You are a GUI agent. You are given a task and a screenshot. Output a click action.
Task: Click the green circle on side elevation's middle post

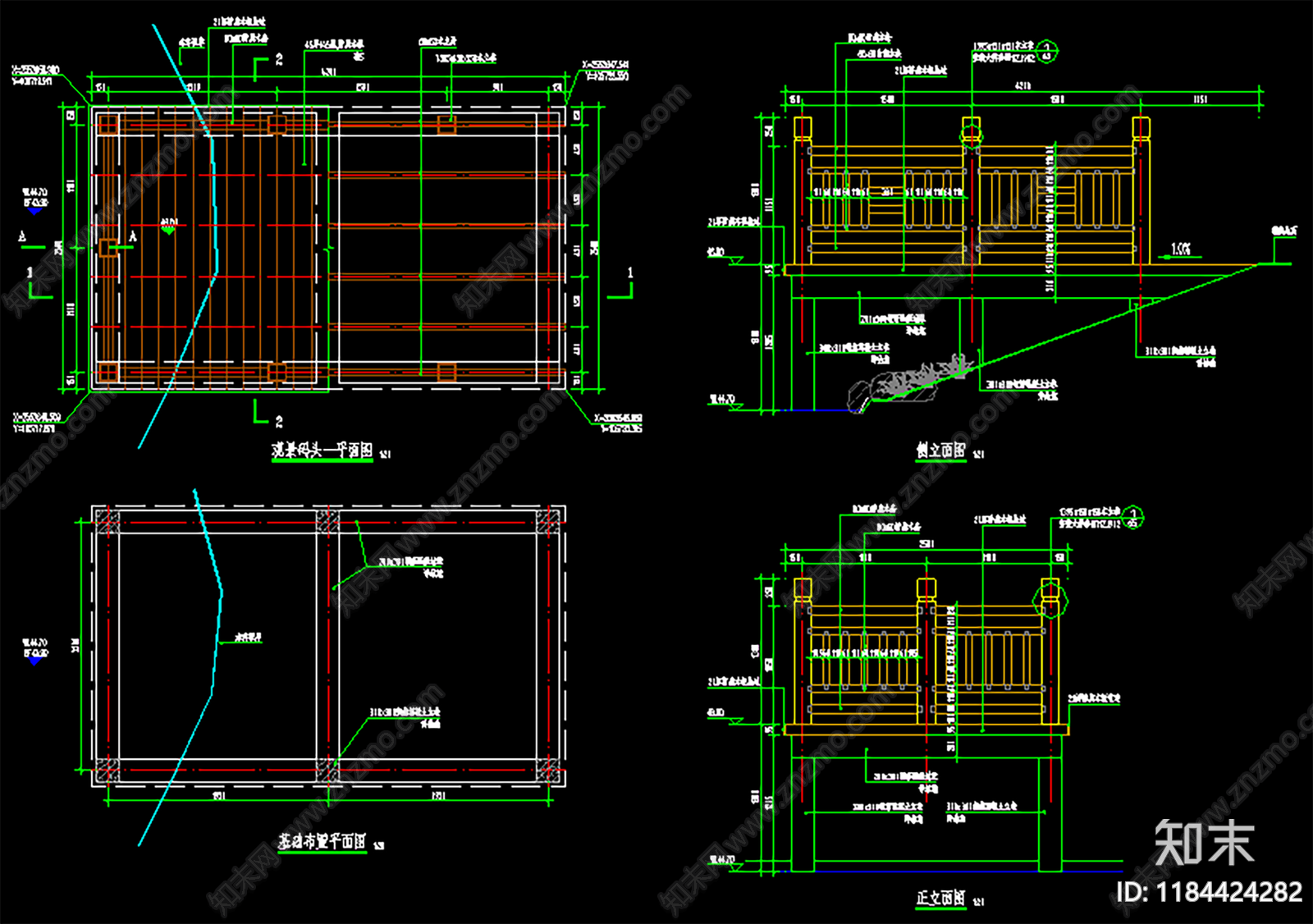click(x=971, y=132)
